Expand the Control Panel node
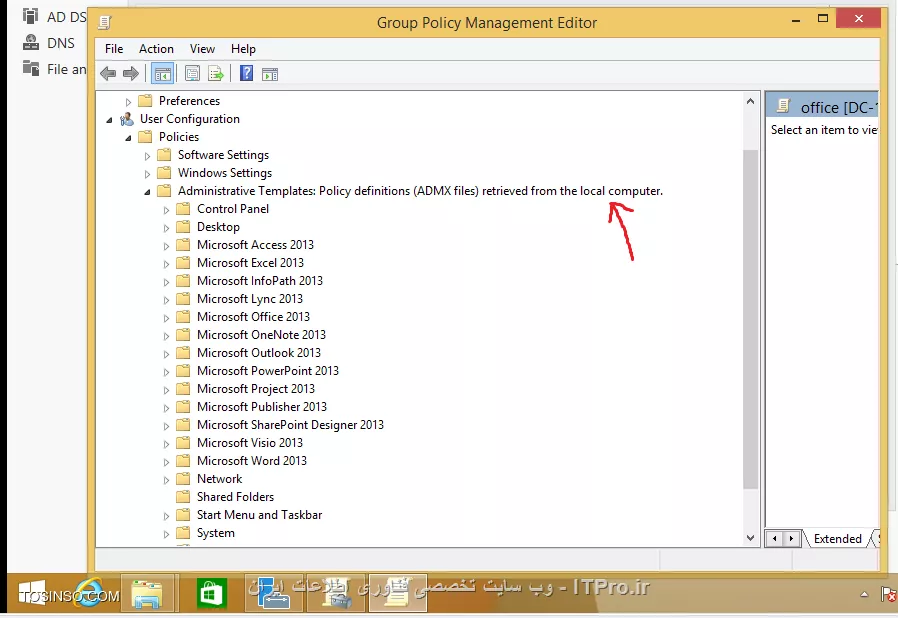Viewport: 898px width, 618px height. pyautogui.click(x=166, y=210)
